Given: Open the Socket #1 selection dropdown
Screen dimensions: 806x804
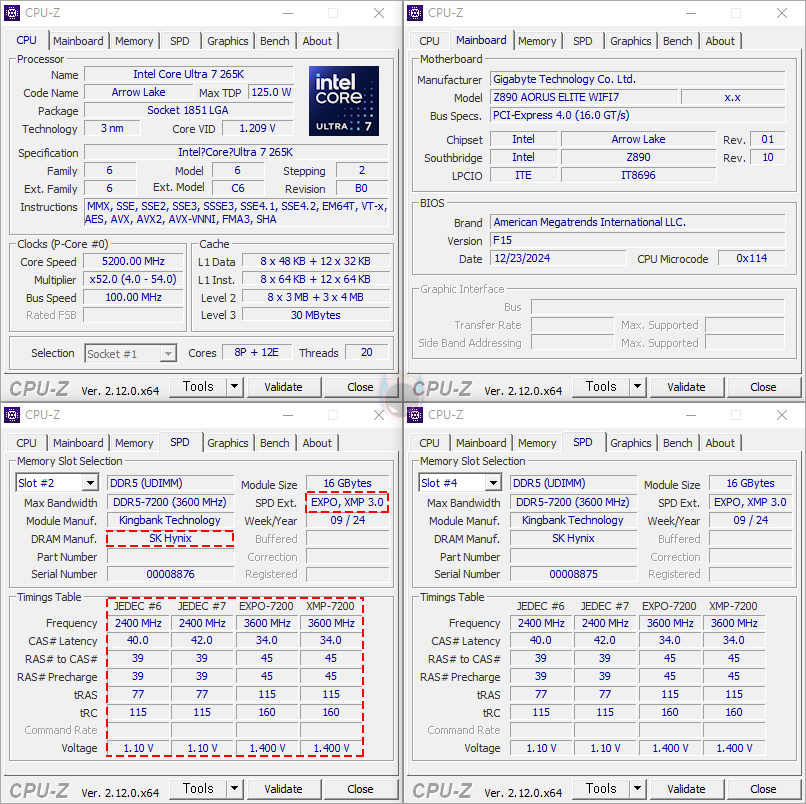Looking at the screenshot, I should pyautogui.click(x=168, y=354).
